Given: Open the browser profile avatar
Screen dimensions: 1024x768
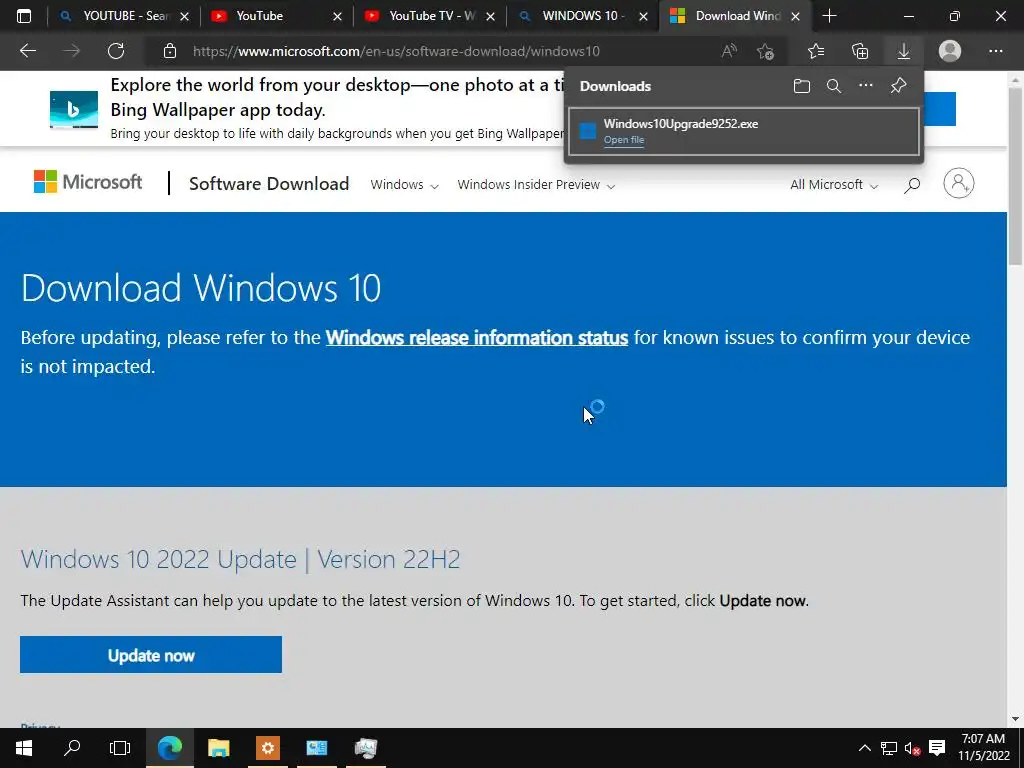Looking at the screenshot, I should point(950,51).
